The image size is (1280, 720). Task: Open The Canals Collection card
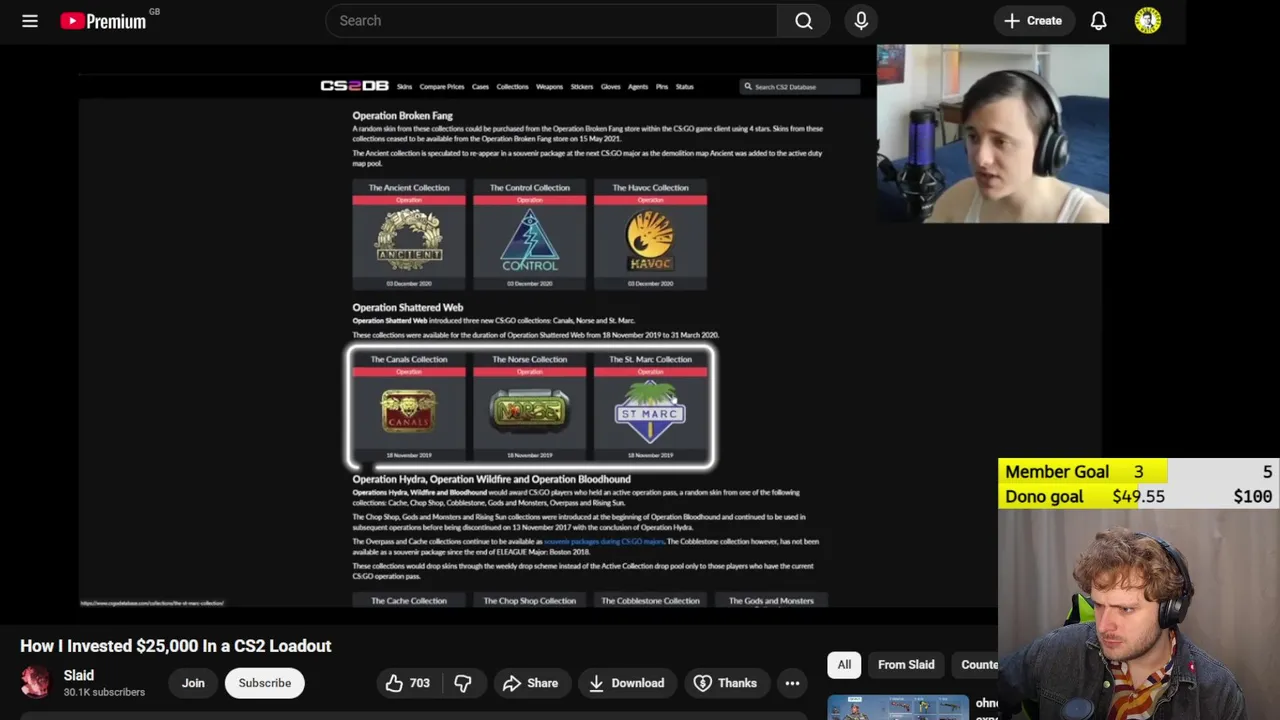409,407
